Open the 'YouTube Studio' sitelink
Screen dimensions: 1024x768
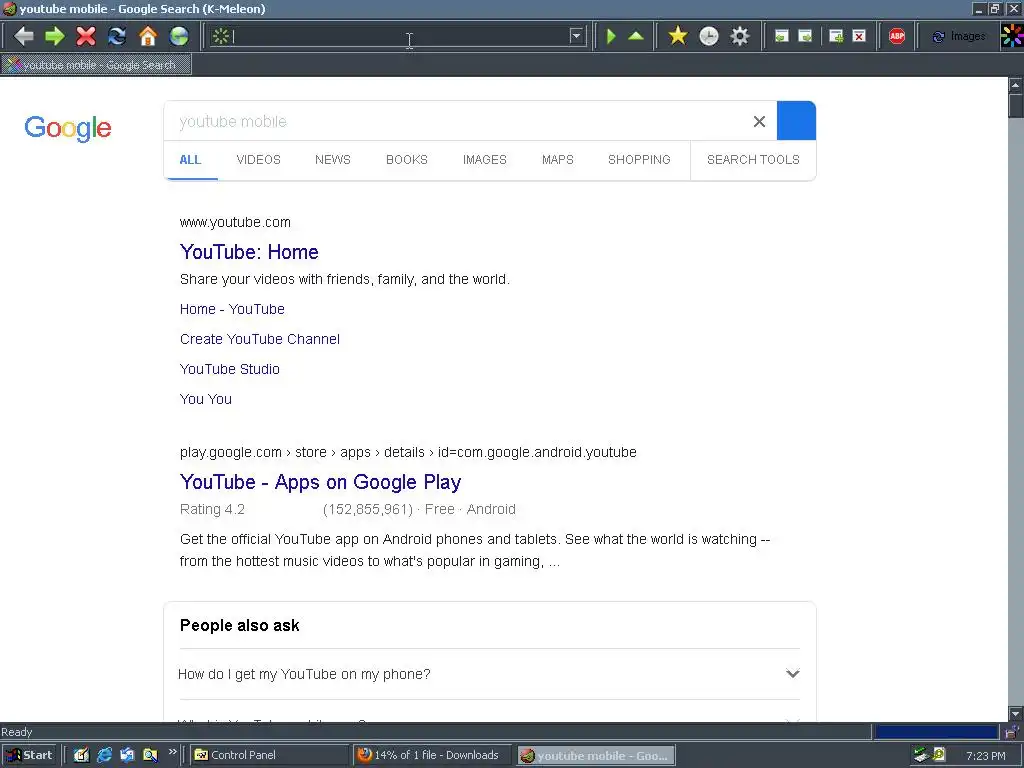229,369
